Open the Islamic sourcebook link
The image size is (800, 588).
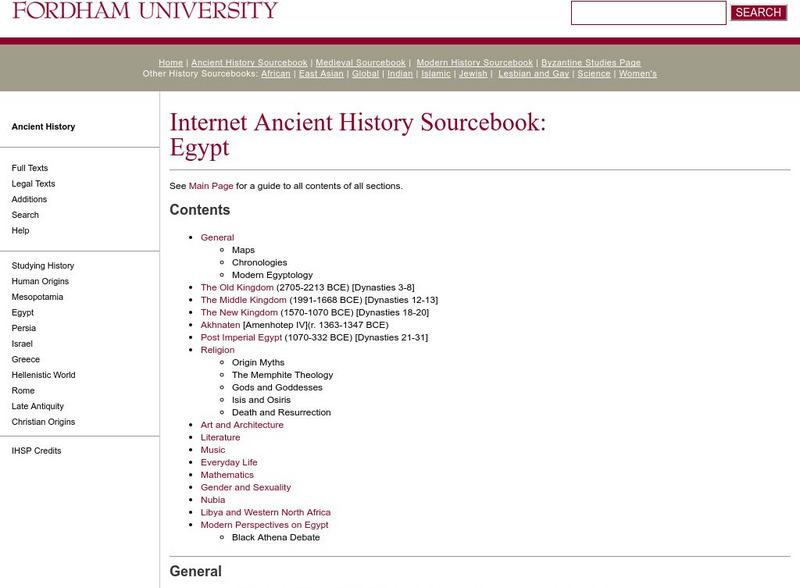tap(436, 74)
